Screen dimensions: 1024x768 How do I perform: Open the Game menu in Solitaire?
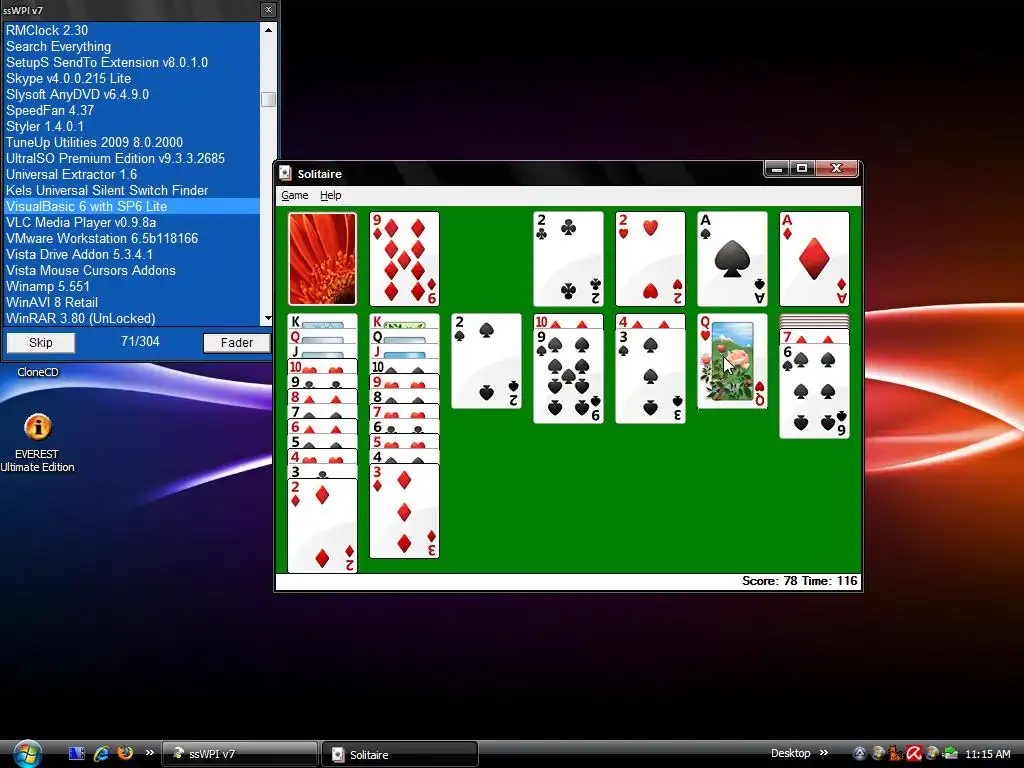pos(295,195)
